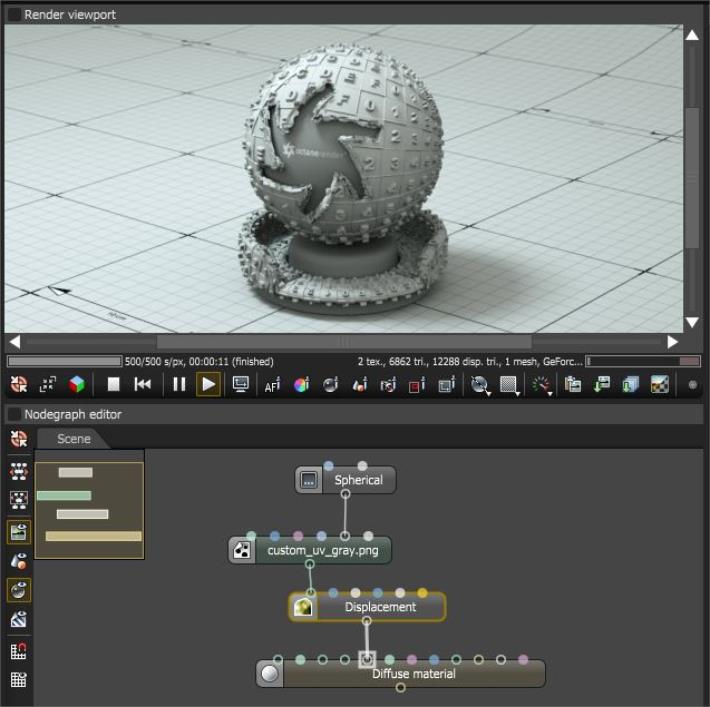This screenshot has height=707, width=710.
Task: Toggle real-time monitor rendering mode
Action: 240,385
